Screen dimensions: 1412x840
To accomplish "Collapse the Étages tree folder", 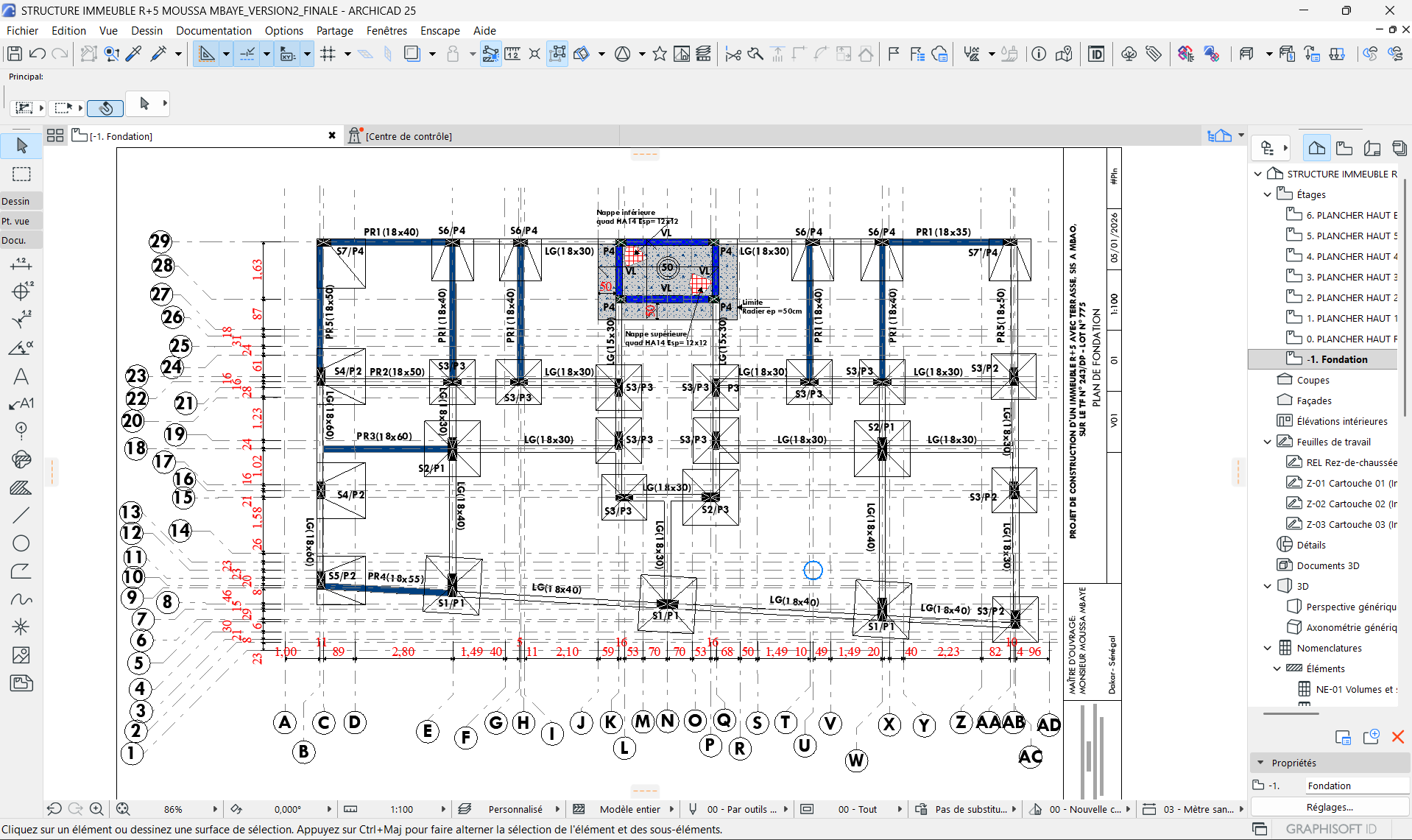I will (1268, 194).
